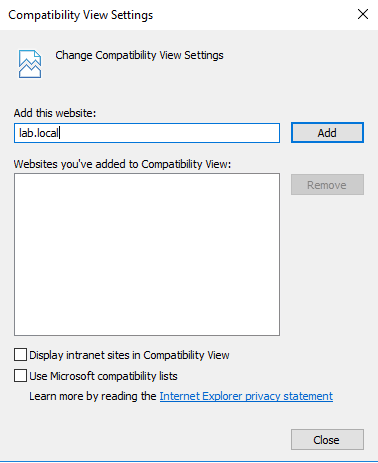Close the dialog with the title bar X

[x=363, y=14]
